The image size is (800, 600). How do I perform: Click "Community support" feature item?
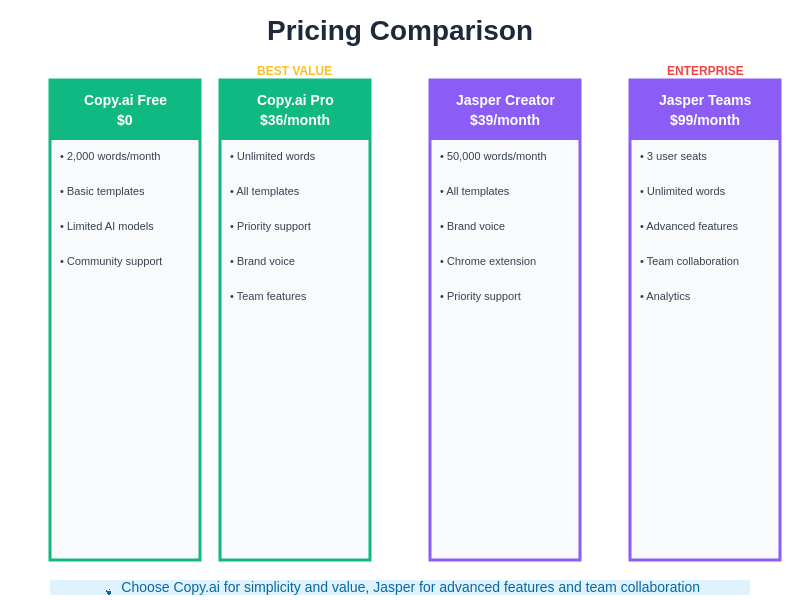(x=114, y=261)
